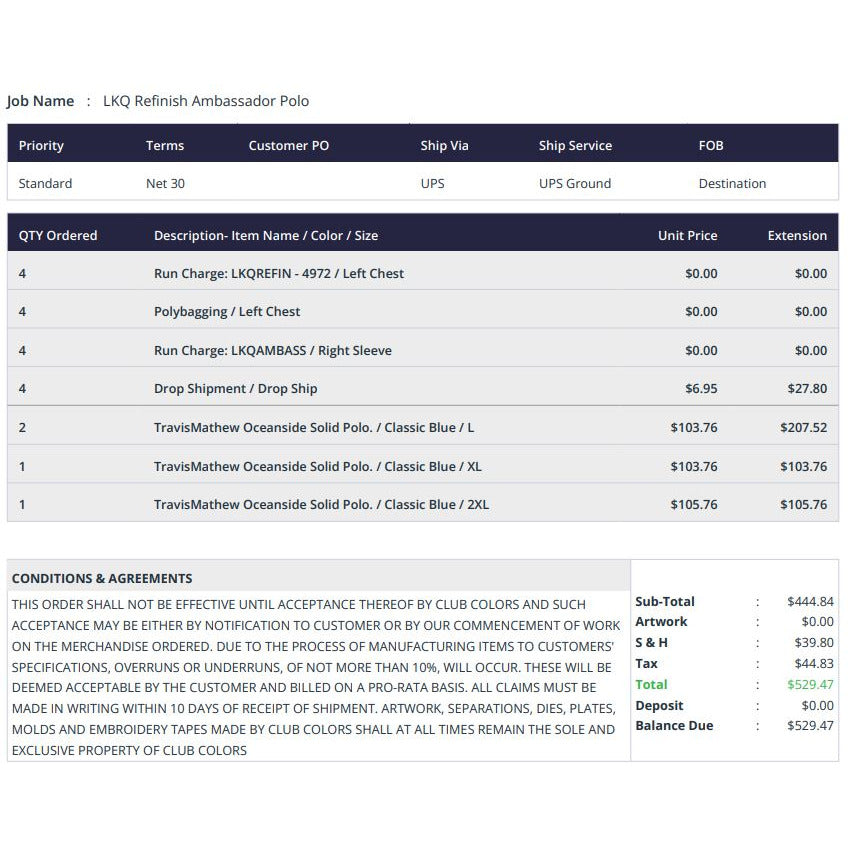Select the Job Name value LKQ Refinish Ambassador Polo
Viewport: 848px width, 848px height.
click(x=206, y=101)
